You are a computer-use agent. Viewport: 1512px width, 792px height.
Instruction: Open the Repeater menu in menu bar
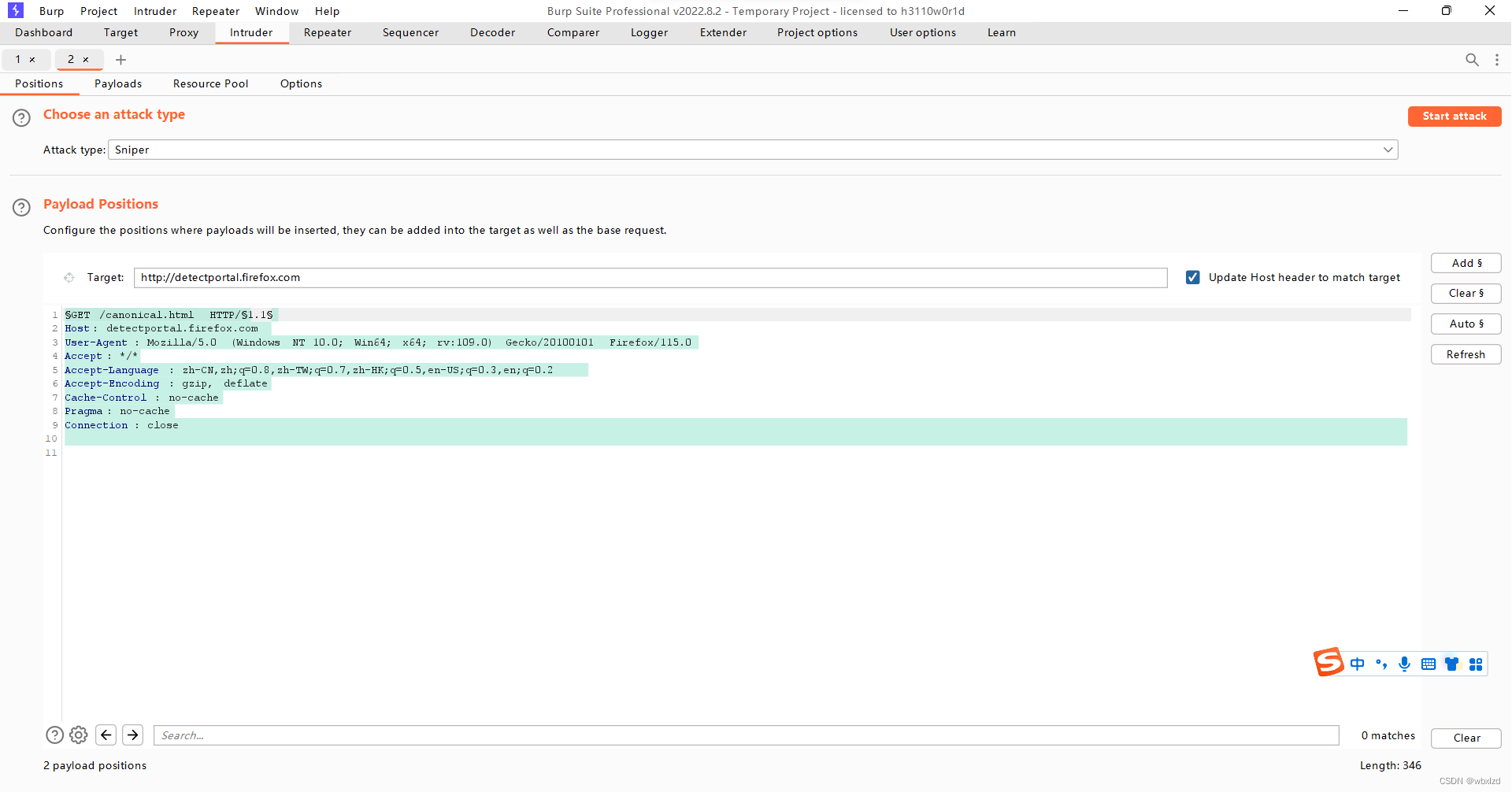pyautogui.click(x=216, y=11)
